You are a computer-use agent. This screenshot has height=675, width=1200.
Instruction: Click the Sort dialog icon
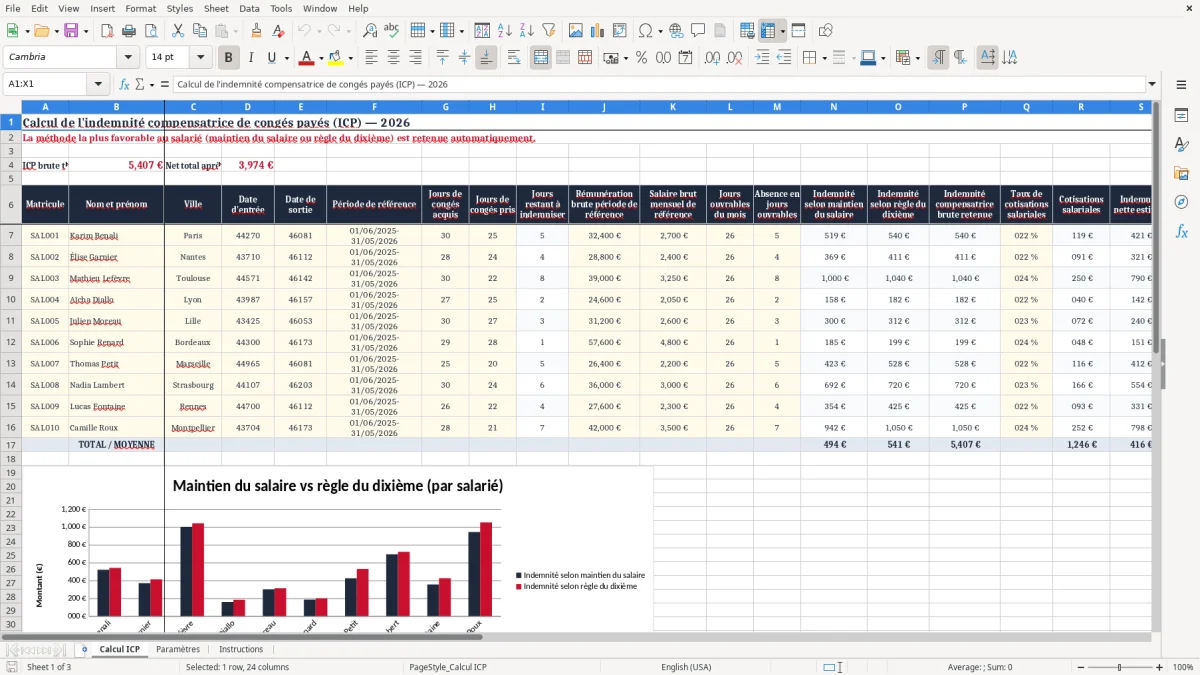click(x=482, y=31)
